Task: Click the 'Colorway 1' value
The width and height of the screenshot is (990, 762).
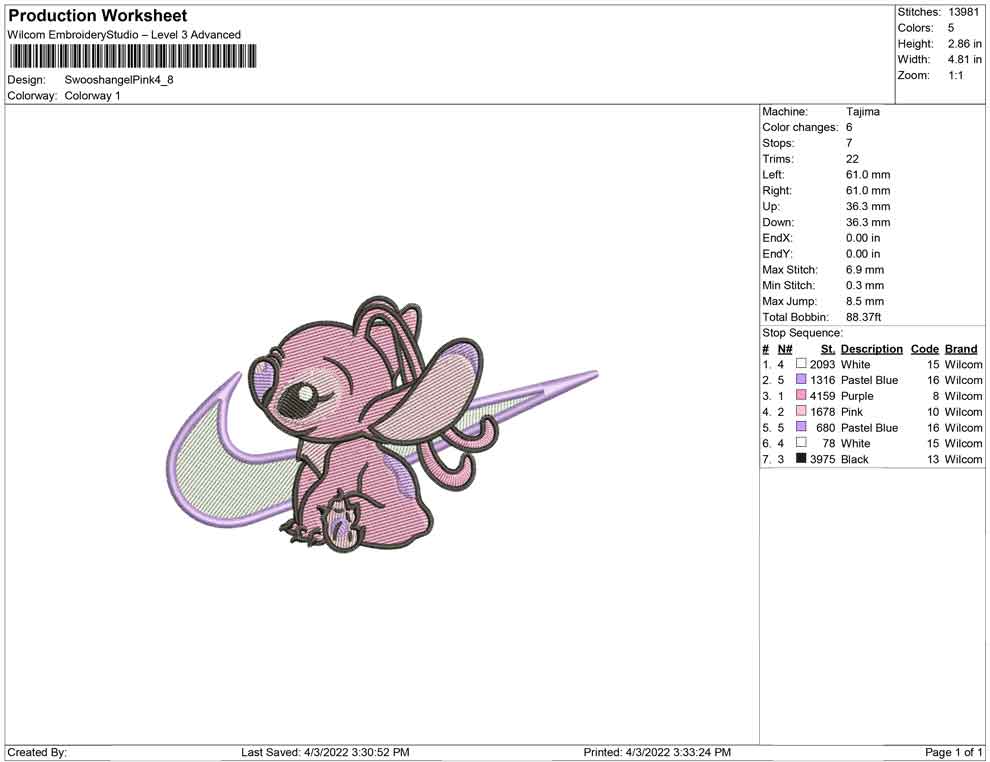Action: [92, 96]
